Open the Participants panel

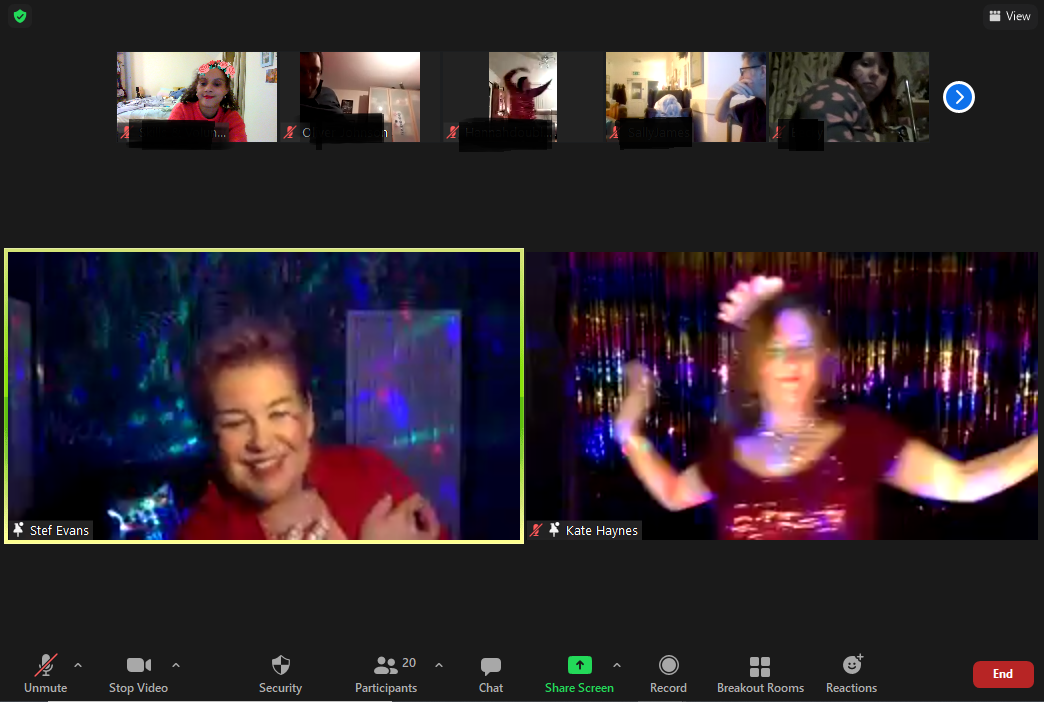click(x=386, y=674)
